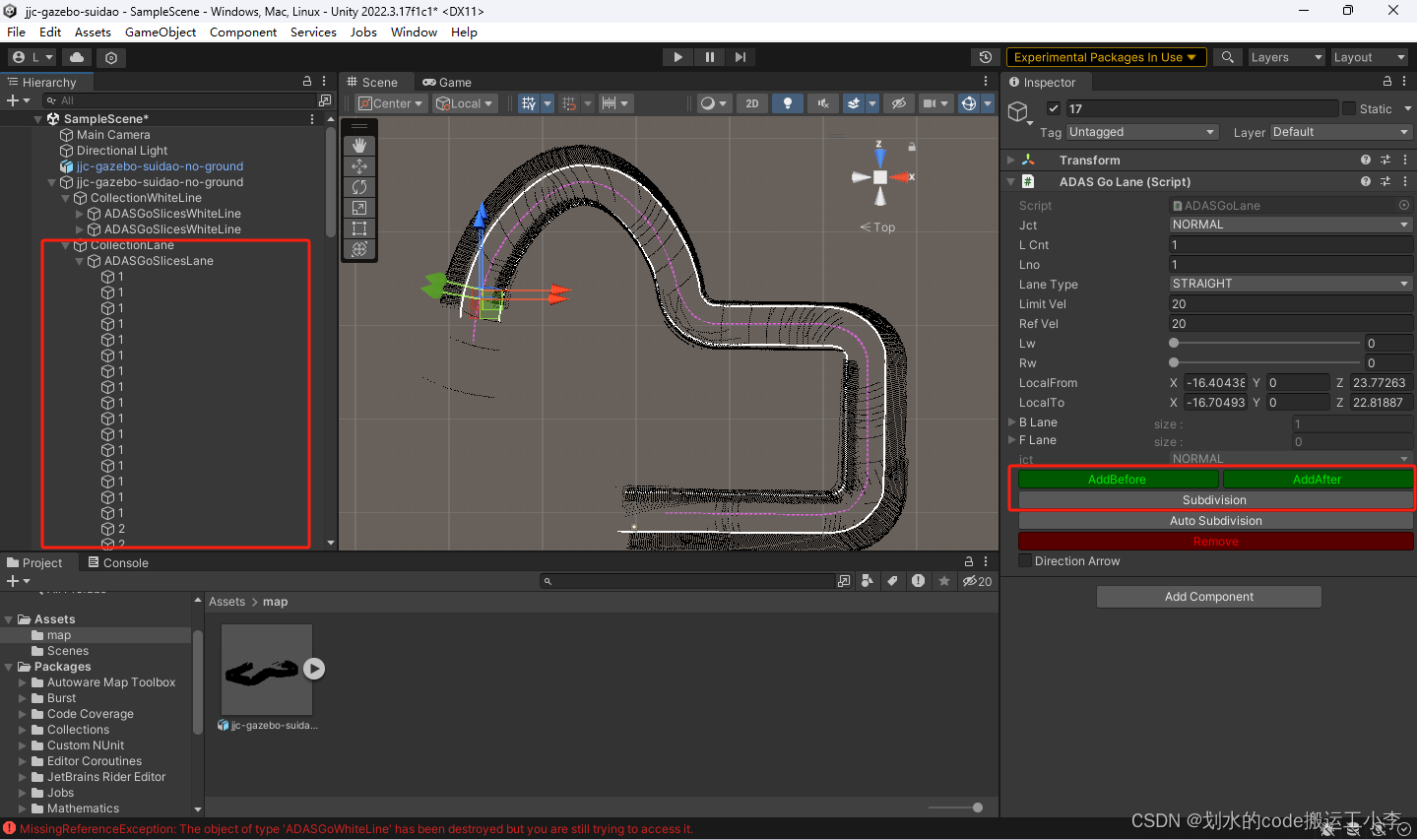
Task: Select the Rotate tool
Action: 359,187
